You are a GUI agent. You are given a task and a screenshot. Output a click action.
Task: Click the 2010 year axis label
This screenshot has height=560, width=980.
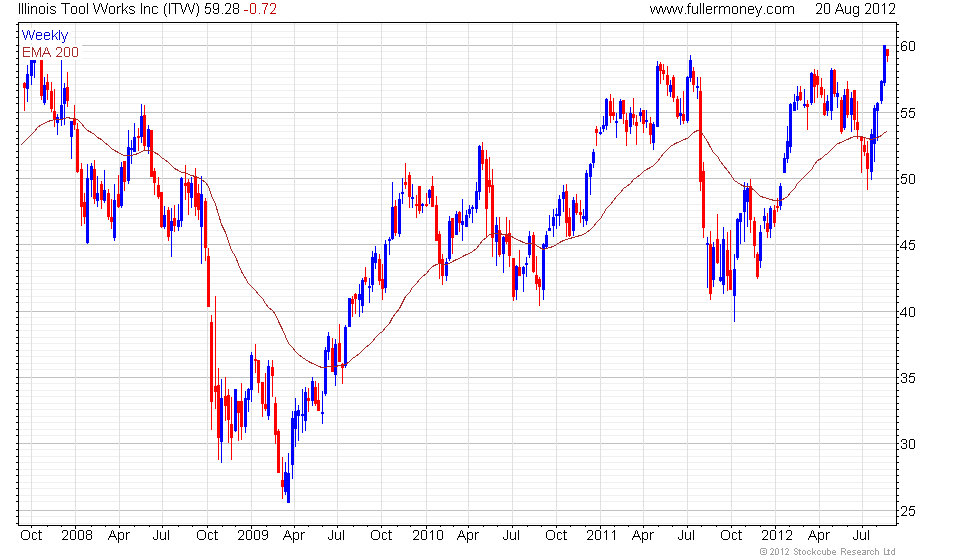pos(428,536)
